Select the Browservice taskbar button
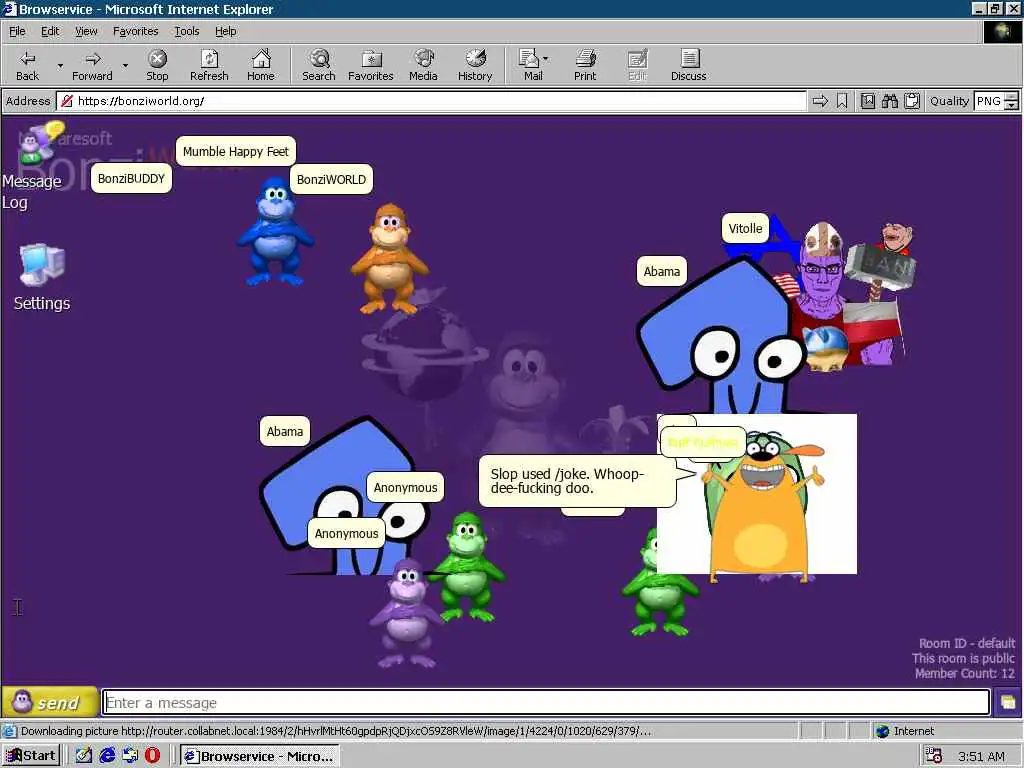Image resolution: width=1024 pixels, height=768 pixels. click(260, 756)
